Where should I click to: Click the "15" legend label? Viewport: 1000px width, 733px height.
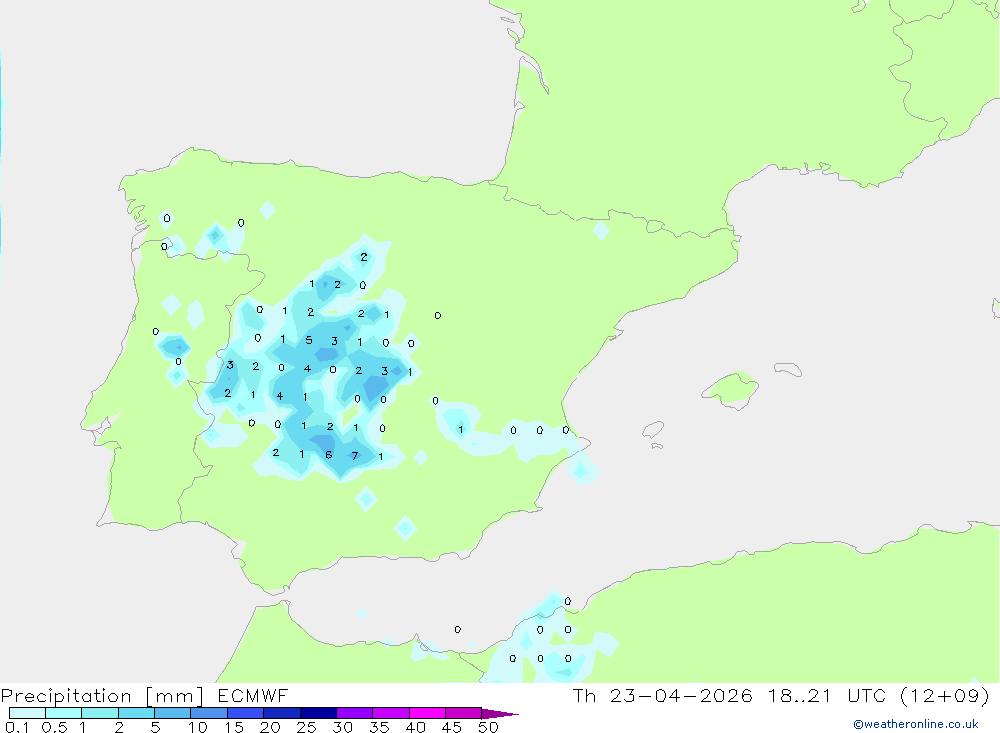click(x=233, y=727)
